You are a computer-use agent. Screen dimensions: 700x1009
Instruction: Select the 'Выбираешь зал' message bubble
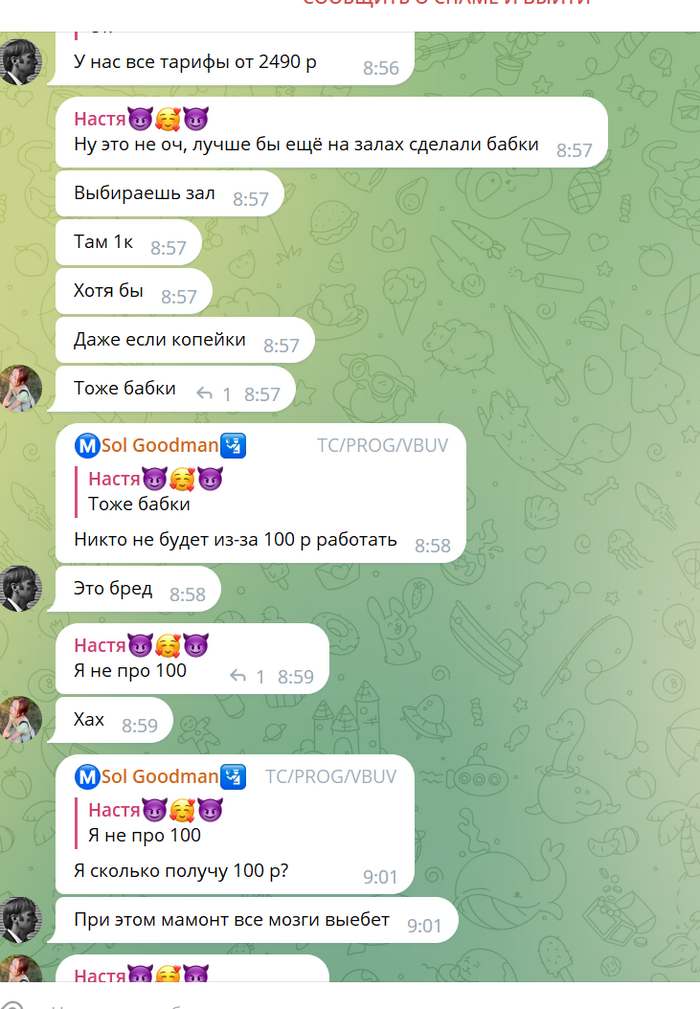pos(170,194)
